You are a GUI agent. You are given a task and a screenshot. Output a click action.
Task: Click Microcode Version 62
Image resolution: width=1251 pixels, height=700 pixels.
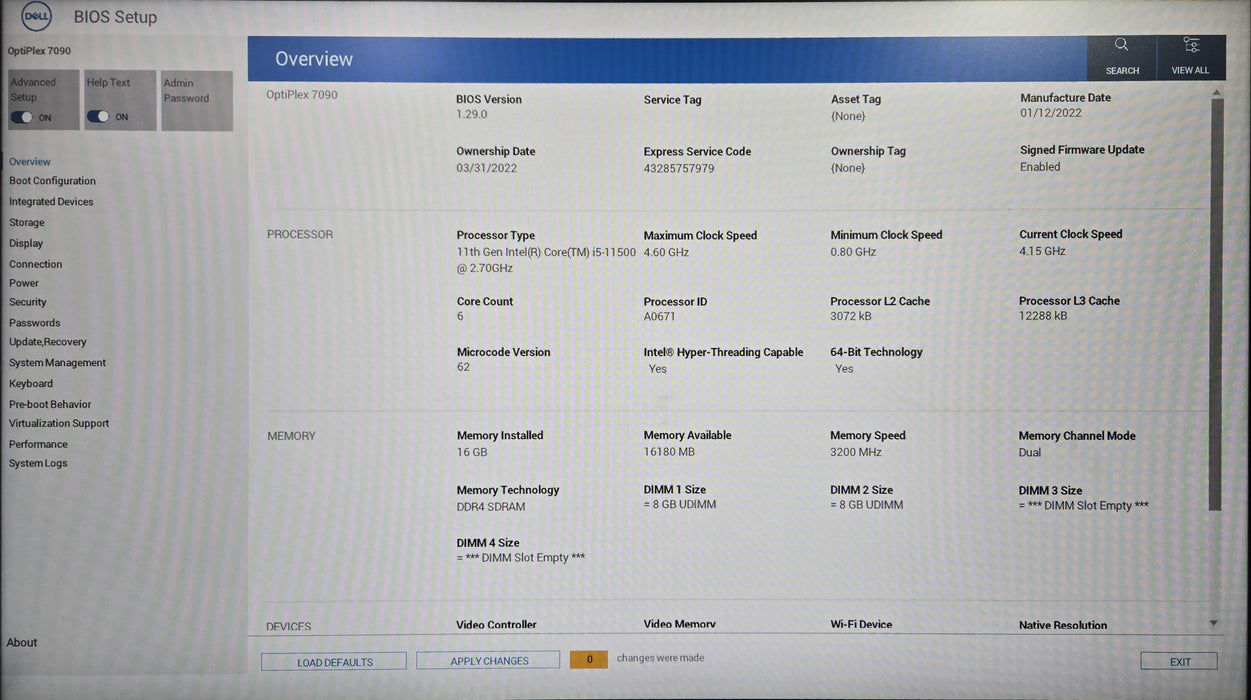coord(463,367)
